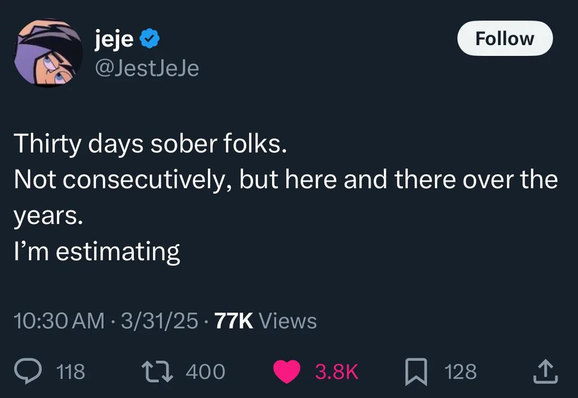Click the repost arrows icon
The width and height of the screenshot is (578, 398).
[158, 371]
